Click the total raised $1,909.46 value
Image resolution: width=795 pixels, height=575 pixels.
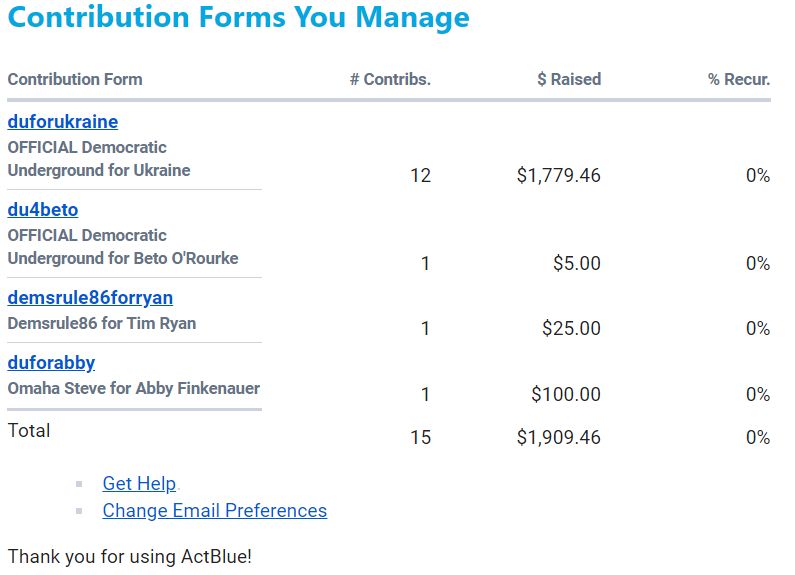pyautogui.click(x=559, y=438)
